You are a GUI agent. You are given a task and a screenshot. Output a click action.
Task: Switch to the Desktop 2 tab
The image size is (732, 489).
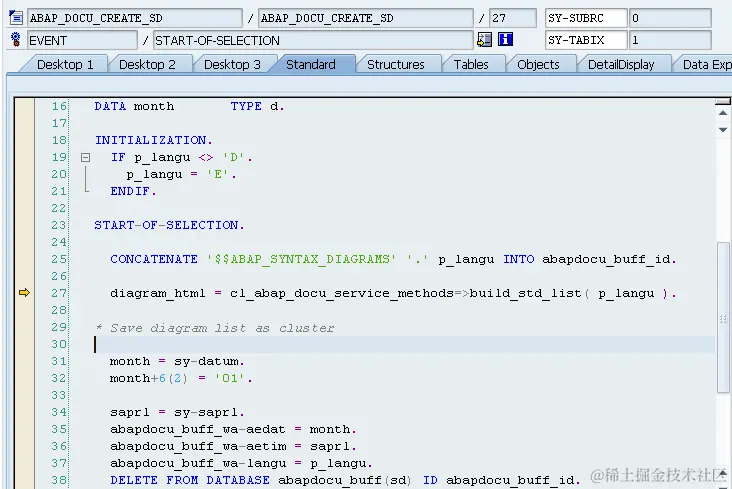point(147,64)
